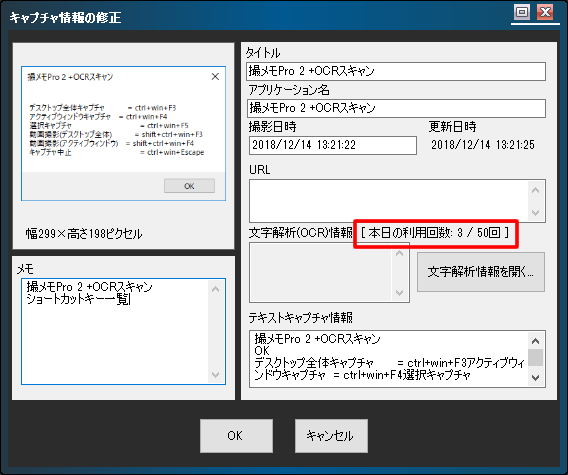The image size is (568, 475).
Task: Click text capture box scroll down arrow
Action: 535,378
